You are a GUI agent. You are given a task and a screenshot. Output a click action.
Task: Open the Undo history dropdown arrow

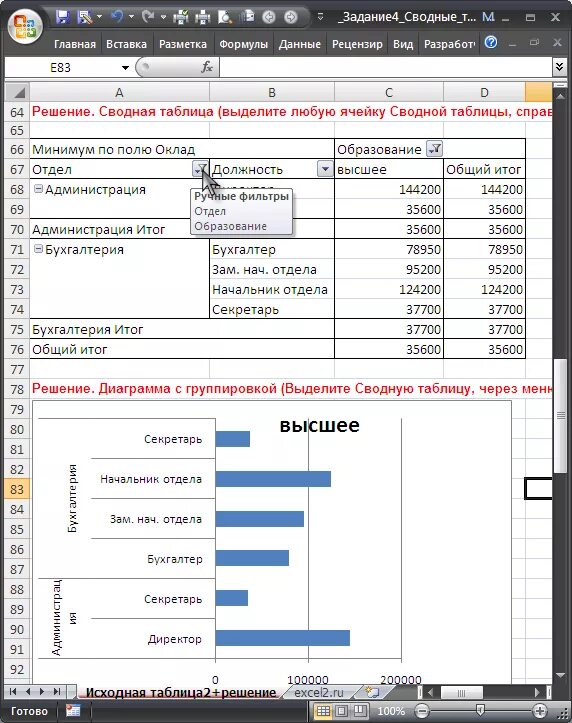tap(131, 17)
